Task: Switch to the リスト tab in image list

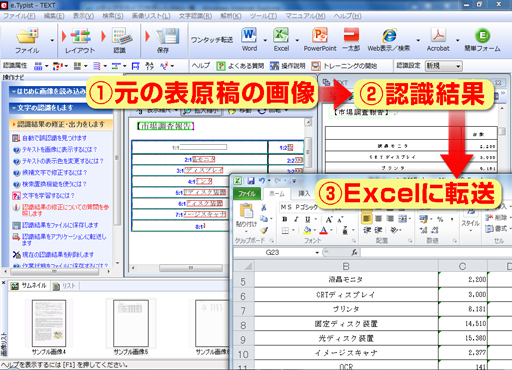Action: coord(65,286)
